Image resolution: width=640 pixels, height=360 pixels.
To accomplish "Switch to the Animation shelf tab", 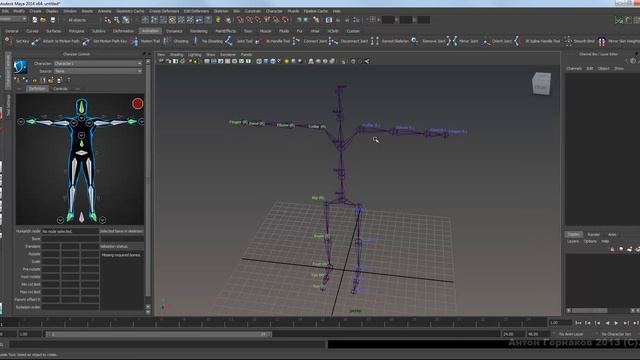I will point(150,31).
